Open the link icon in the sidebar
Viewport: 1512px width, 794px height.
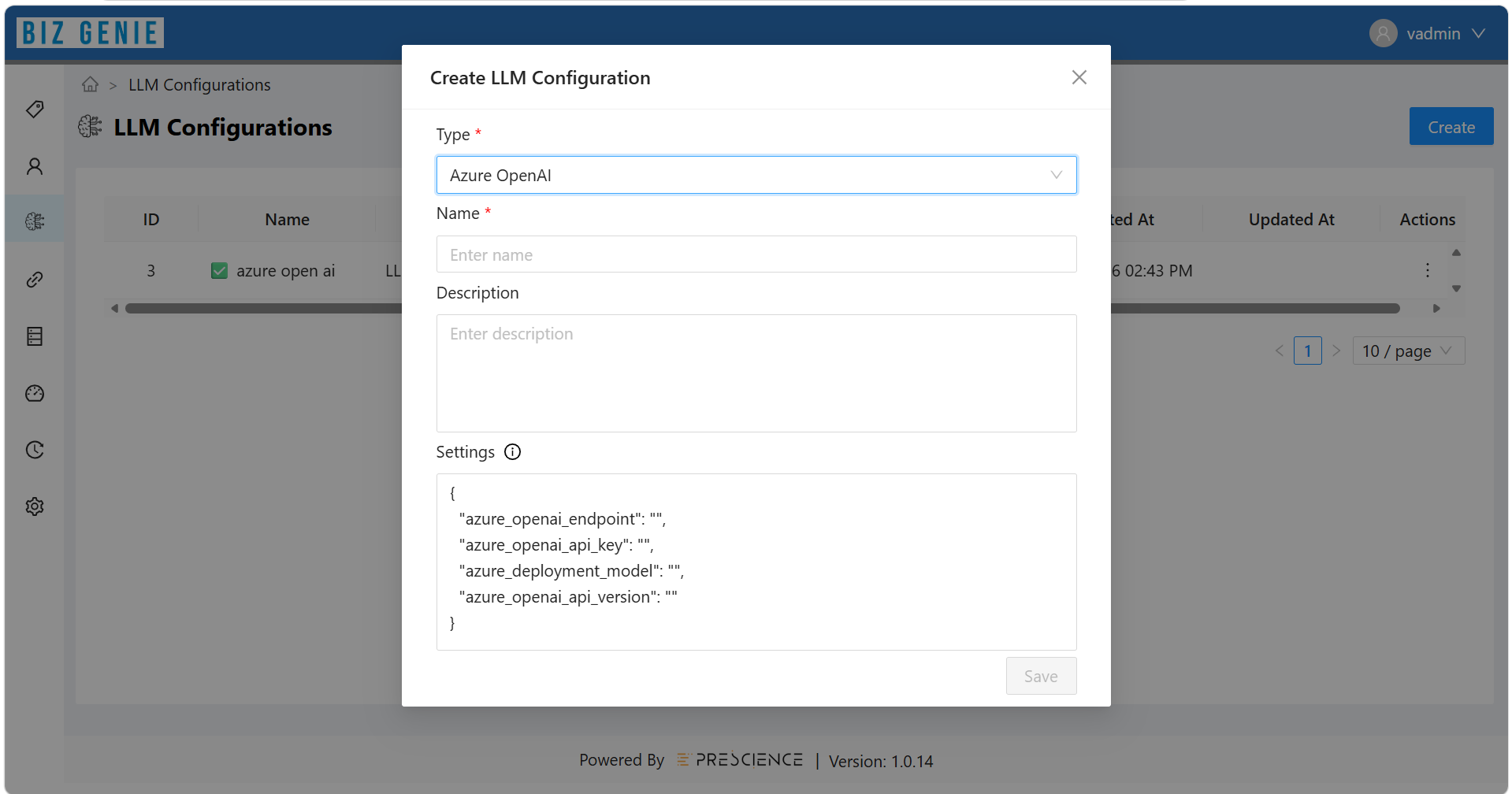pyautogui.click(x=35, y=280)
